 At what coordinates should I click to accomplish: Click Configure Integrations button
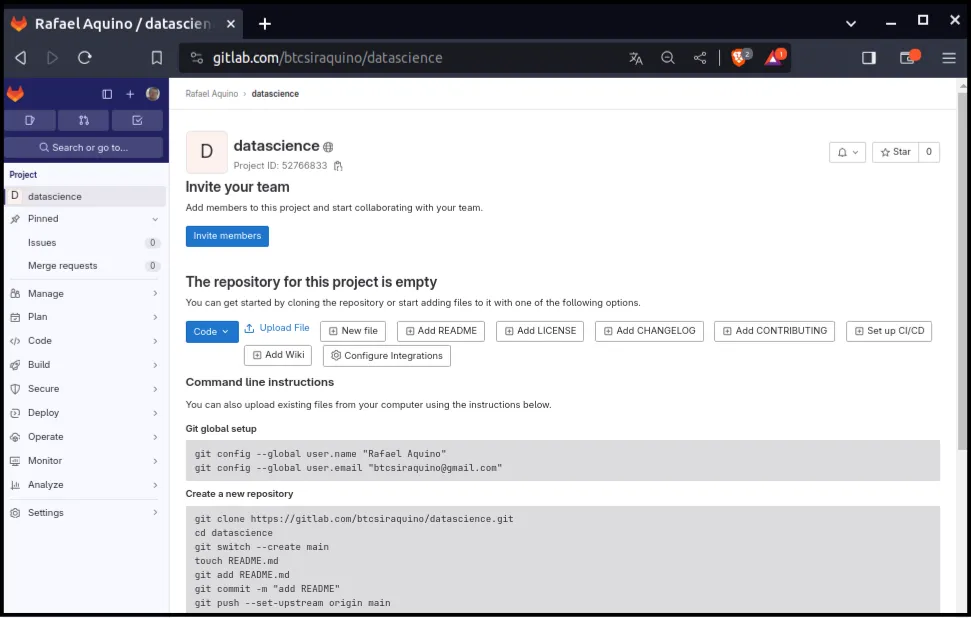[x=387, y=356]
